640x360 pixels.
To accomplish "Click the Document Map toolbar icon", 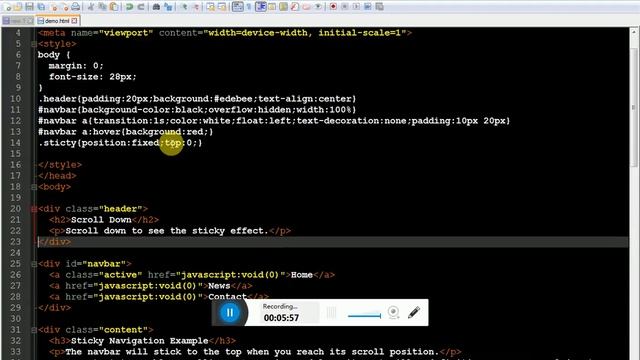I will click(x=284, y=7).
